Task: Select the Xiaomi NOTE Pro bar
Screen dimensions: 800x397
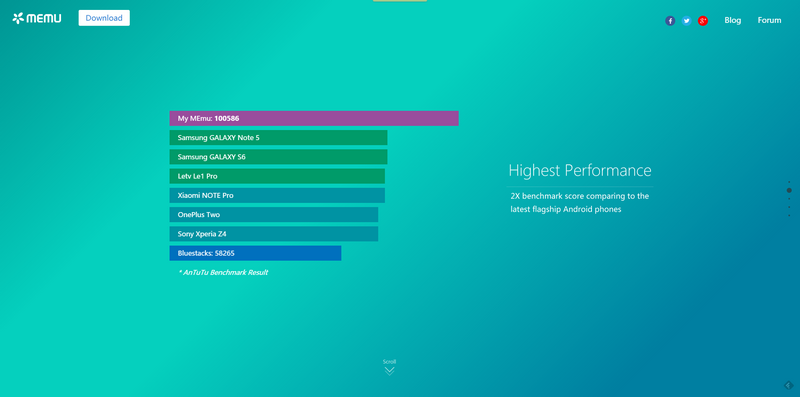Action: pyautogui.click(x=277, y=195)
